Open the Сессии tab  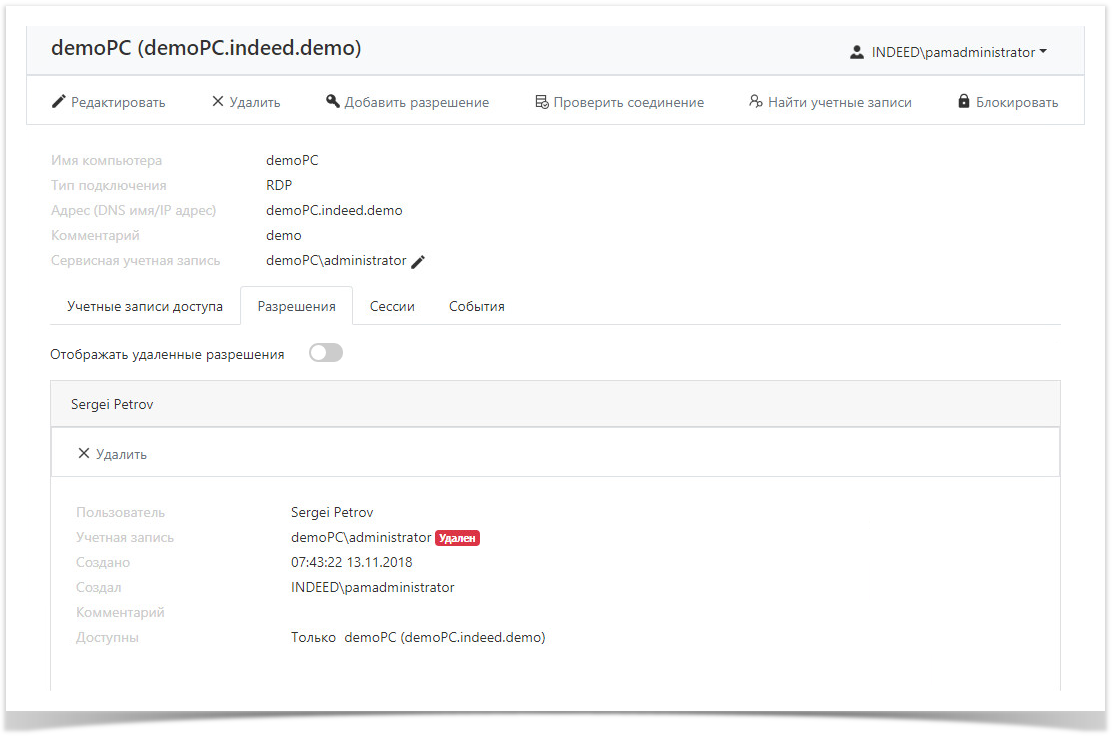(x=392, y=307)
